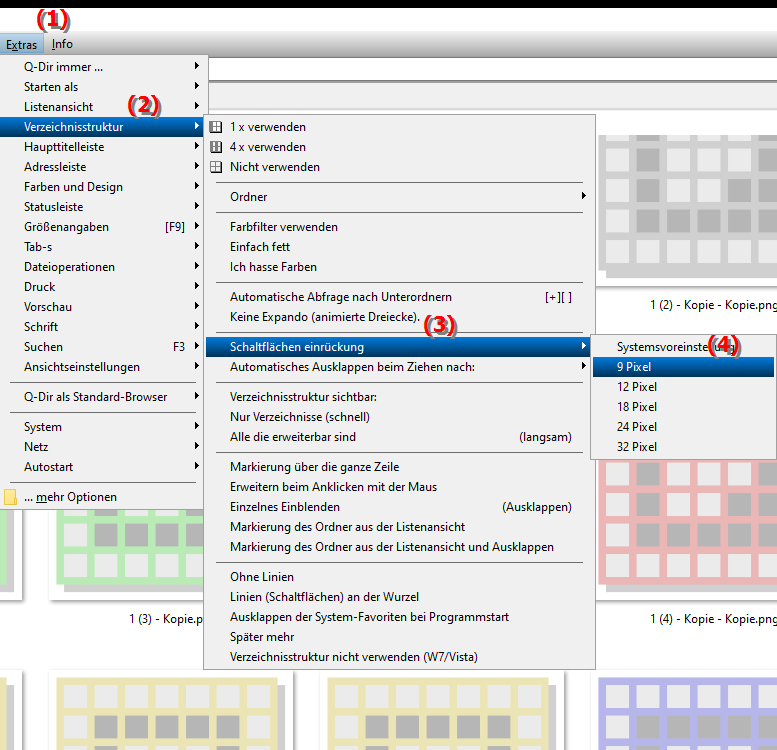This screenshot has height=750, width=777.
Task: Expand Suchen submenu
Action: click(102, 347)
